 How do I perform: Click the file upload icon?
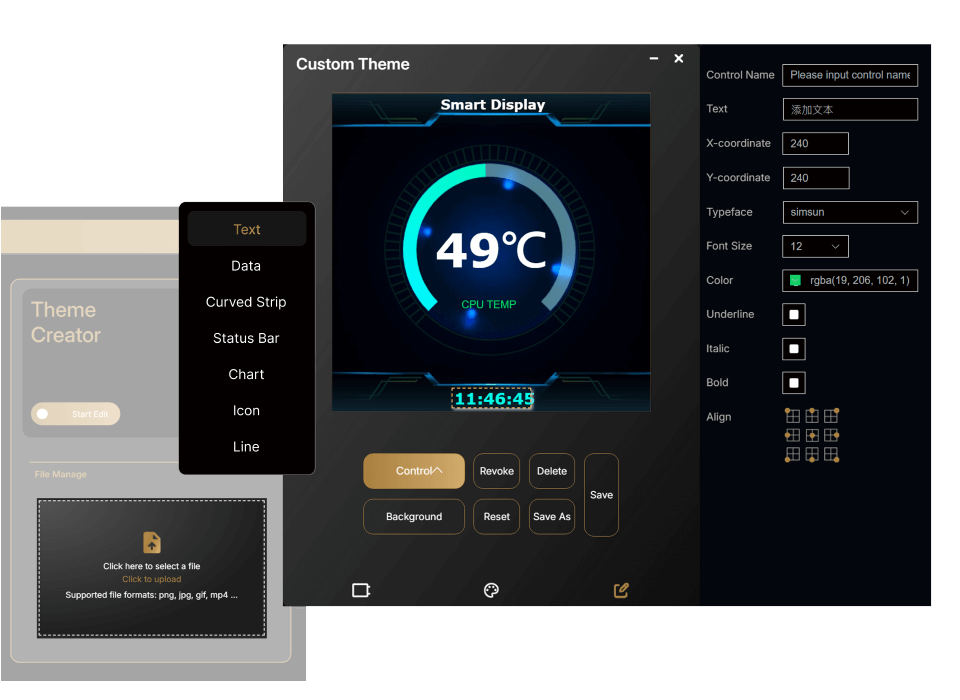[152, 542]
